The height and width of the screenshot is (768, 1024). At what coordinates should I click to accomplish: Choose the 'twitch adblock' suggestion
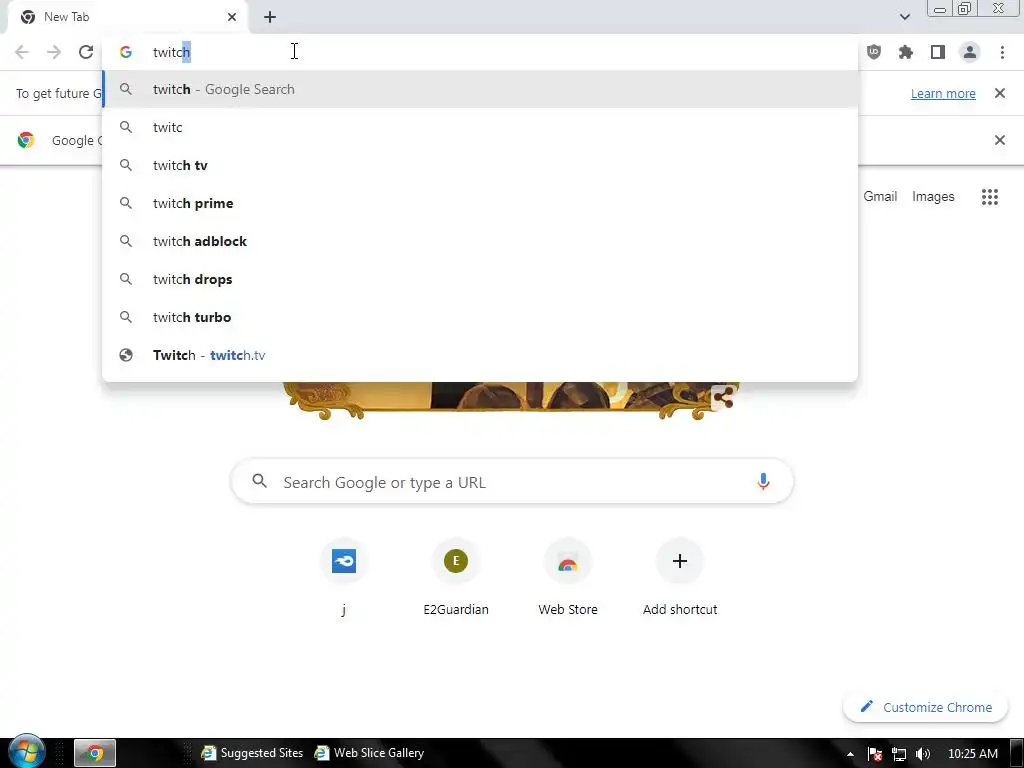[x=480, y=241]
